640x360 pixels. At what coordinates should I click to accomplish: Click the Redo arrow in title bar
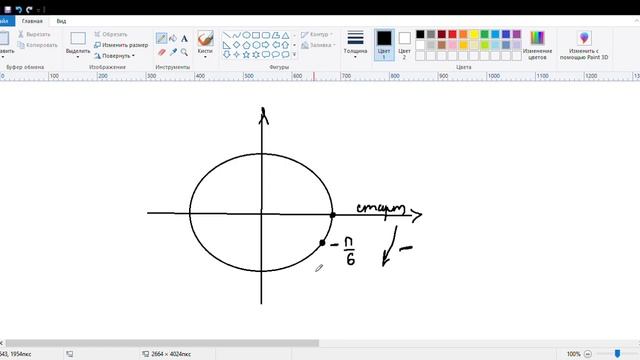pyautogui.click(x=29, y=9)
